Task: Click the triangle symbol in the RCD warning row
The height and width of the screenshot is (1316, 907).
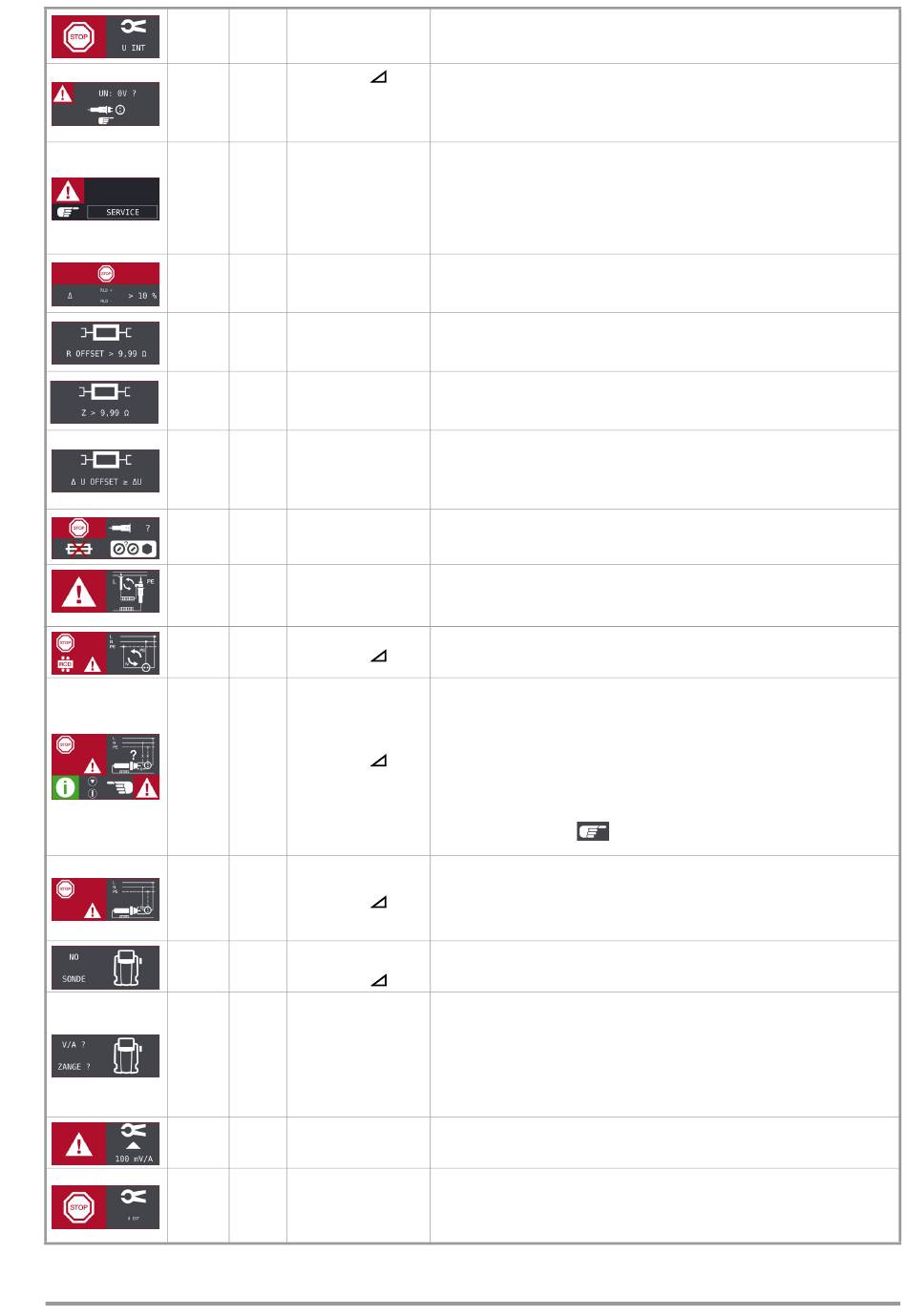Action: [378, 658]
